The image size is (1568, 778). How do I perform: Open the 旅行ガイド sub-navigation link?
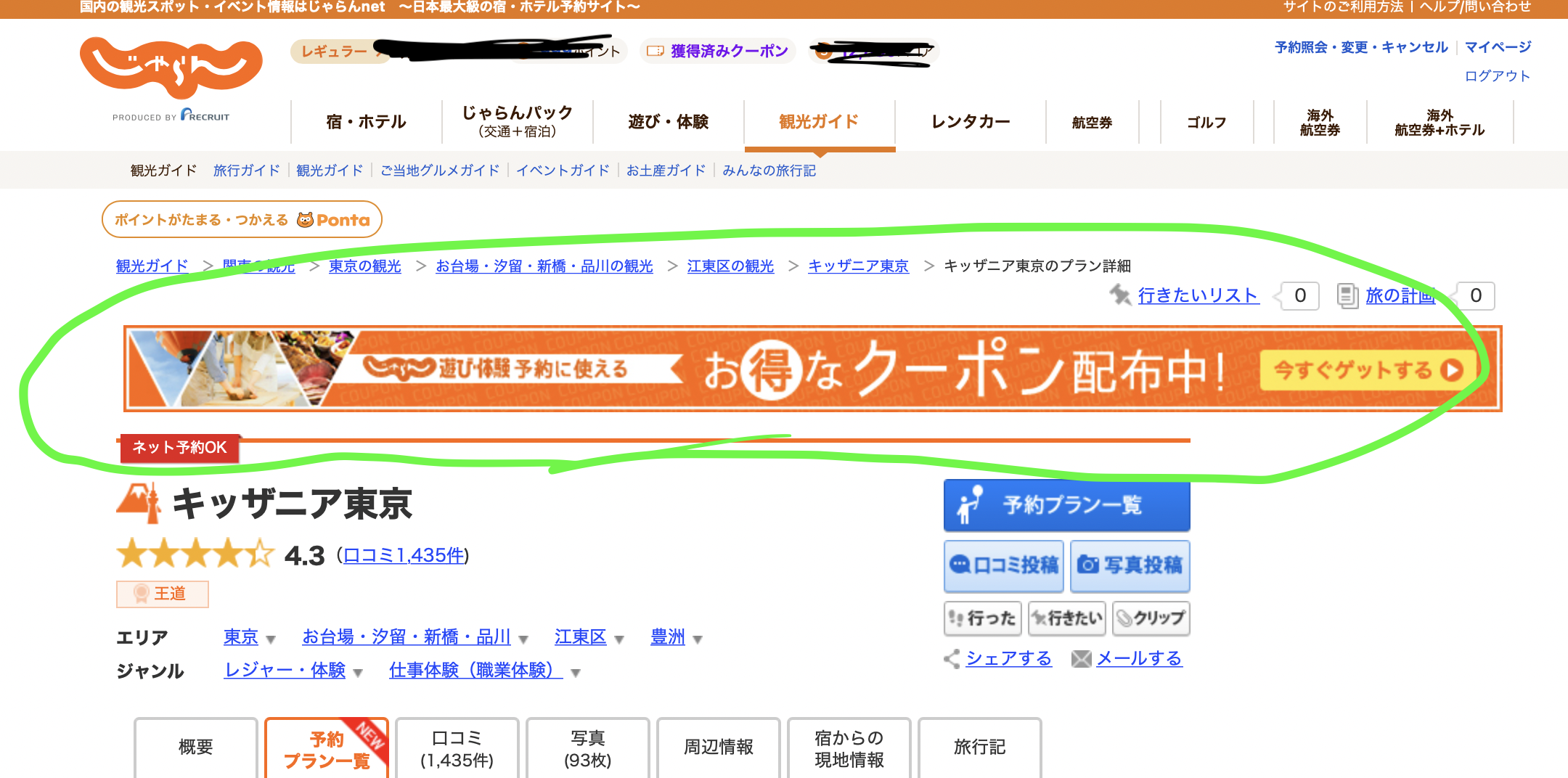coord(247,171)
